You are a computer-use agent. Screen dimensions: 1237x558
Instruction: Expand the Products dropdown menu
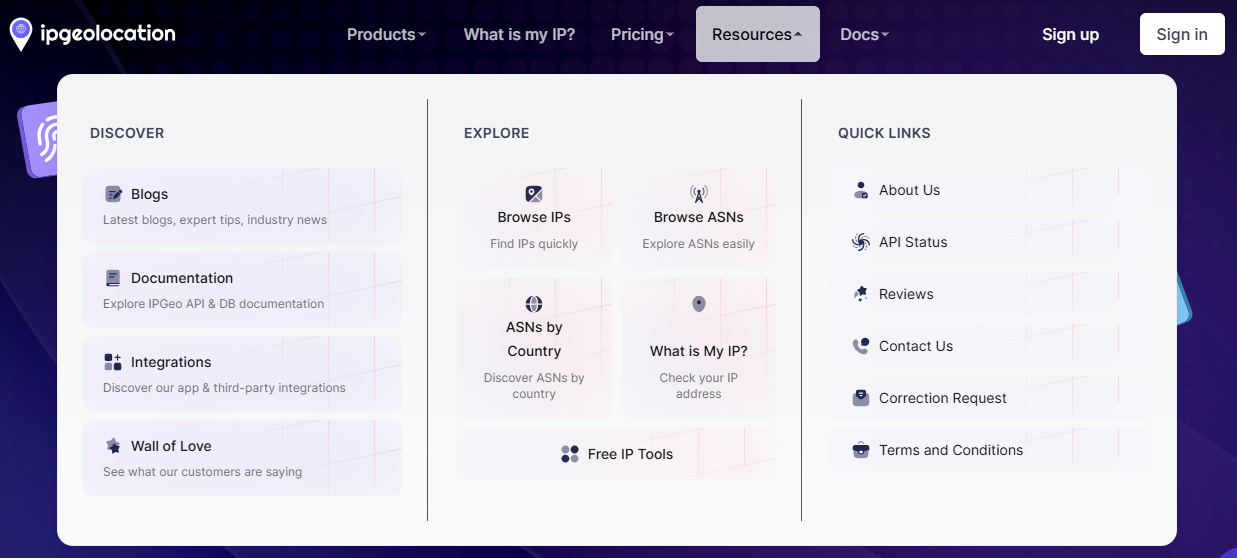(386, 34)
